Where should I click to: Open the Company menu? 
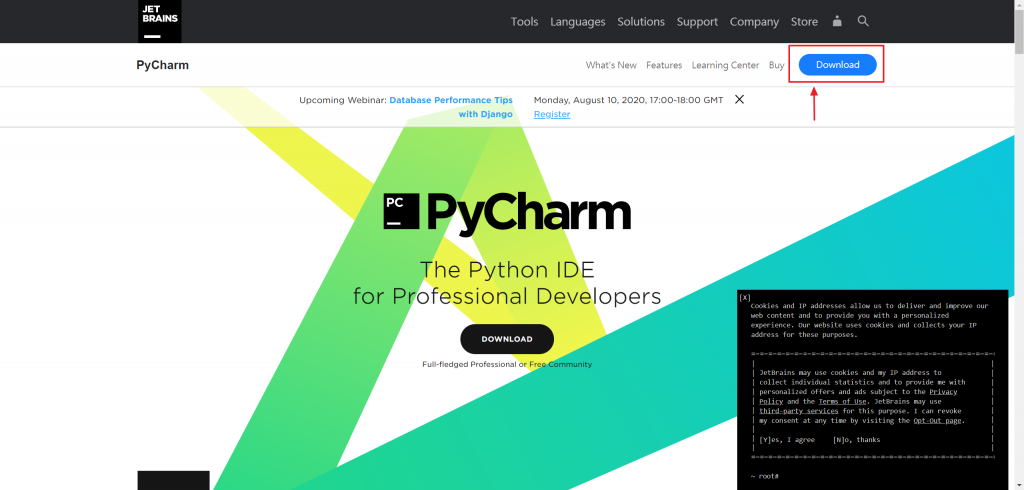(754, 22)
